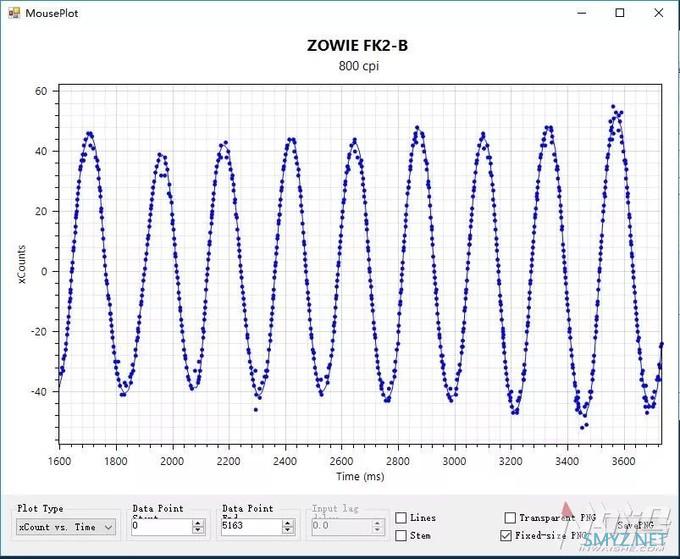Maximize the MousePlot window
Image resolution: width=680 pixels, height=559 pixels.
620,13
